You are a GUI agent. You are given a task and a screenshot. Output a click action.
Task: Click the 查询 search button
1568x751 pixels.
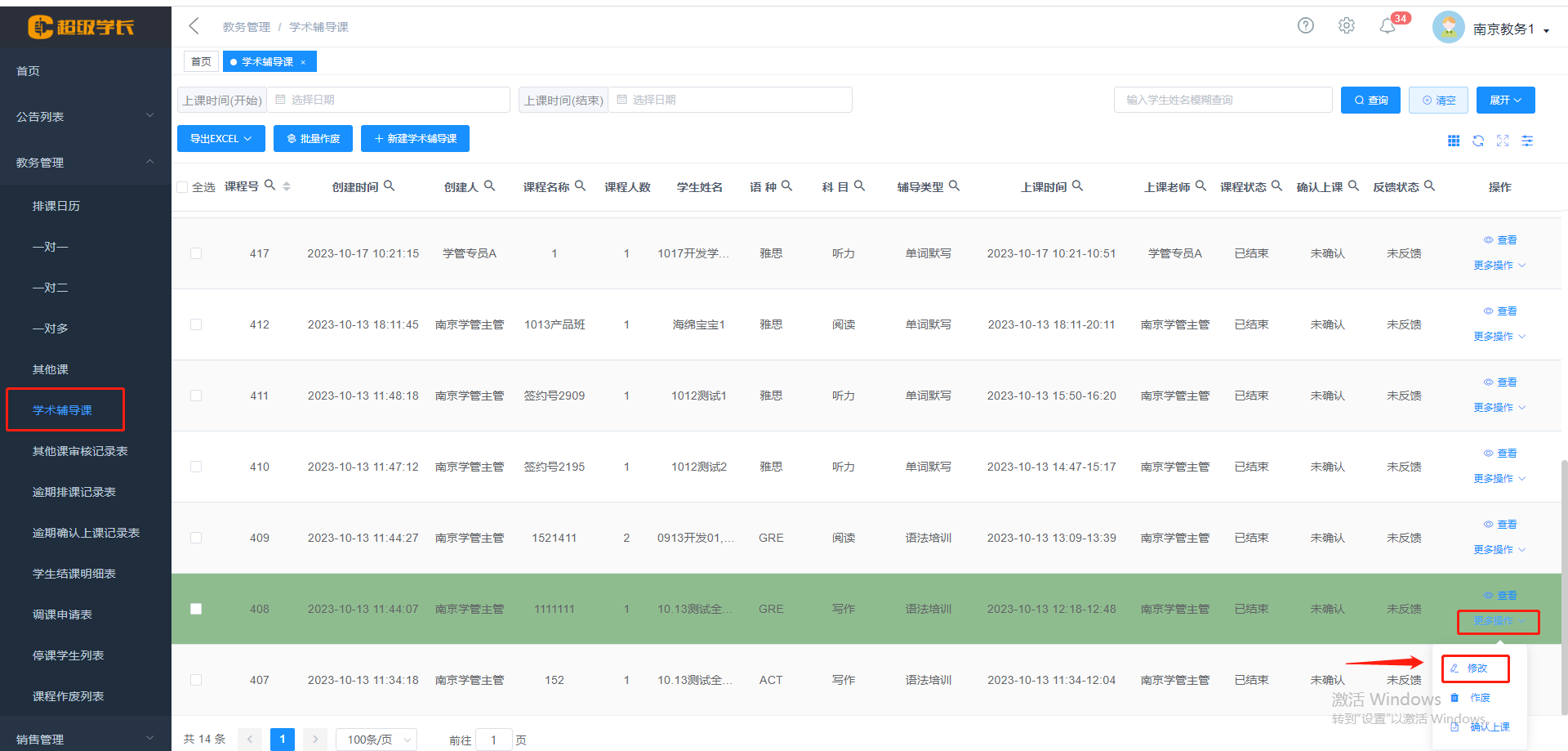click(1370, 100)
